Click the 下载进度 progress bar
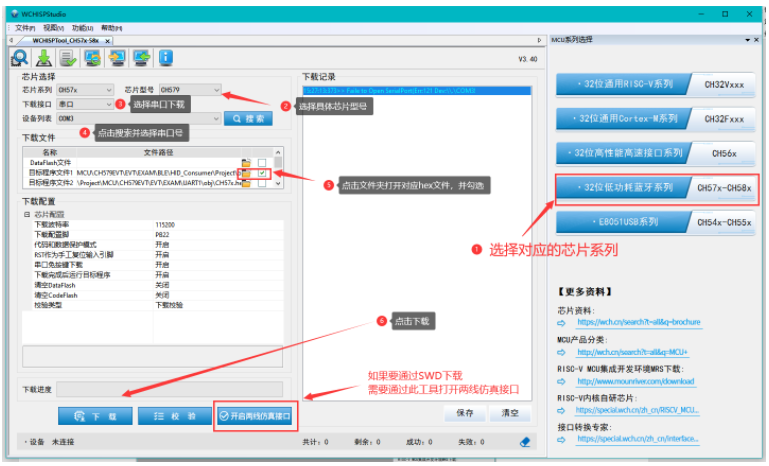 (x=169, y=389)
